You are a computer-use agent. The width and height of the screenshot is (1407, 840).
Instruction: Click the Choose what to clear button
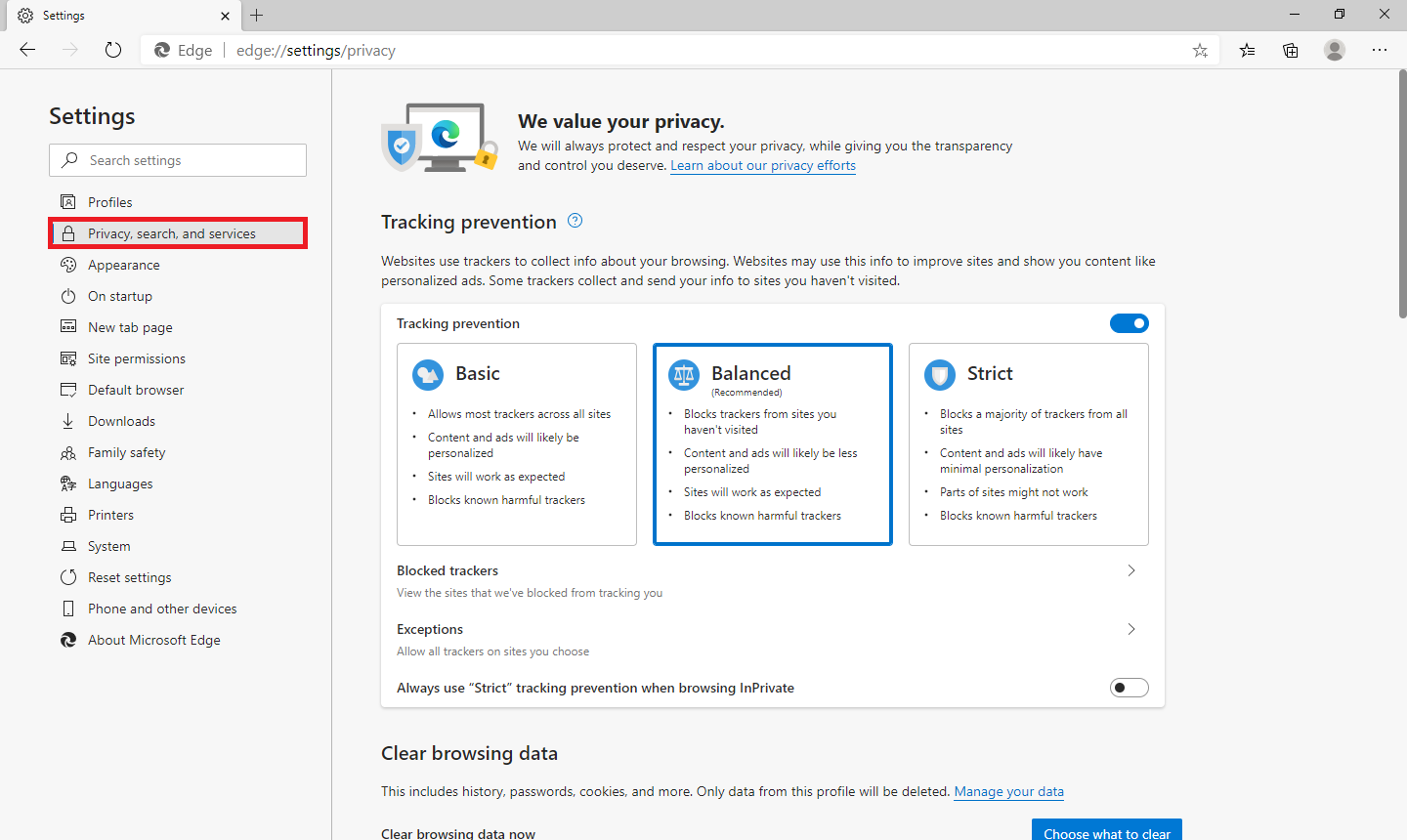1106,832
